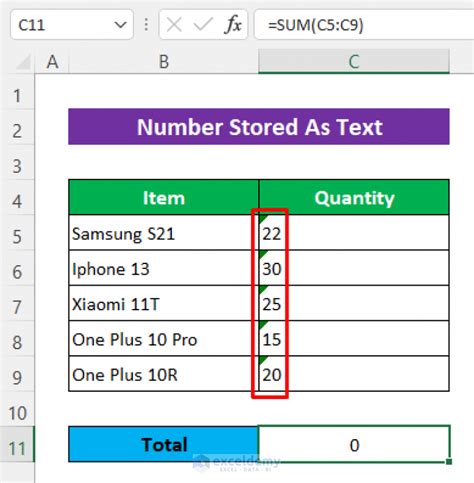Screen dimensions: 474x483
Task: Click the Enter checkmark formula bar icon
Action: click(203, 25)
